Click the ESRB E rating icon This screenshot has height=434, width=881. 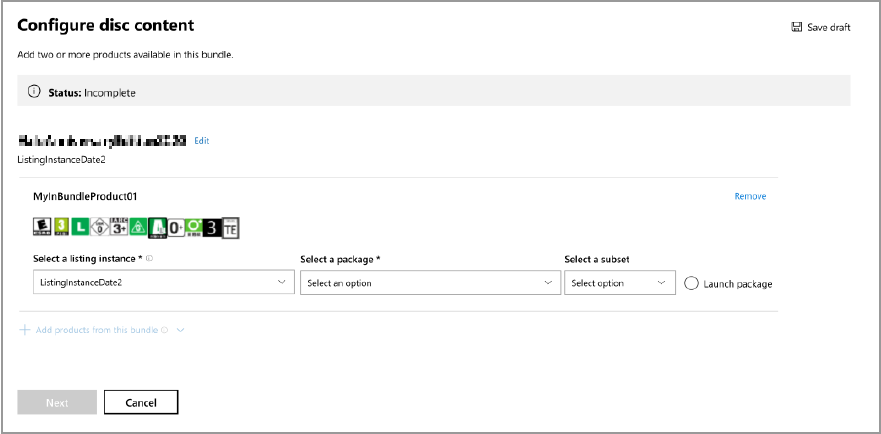[42, 227]
